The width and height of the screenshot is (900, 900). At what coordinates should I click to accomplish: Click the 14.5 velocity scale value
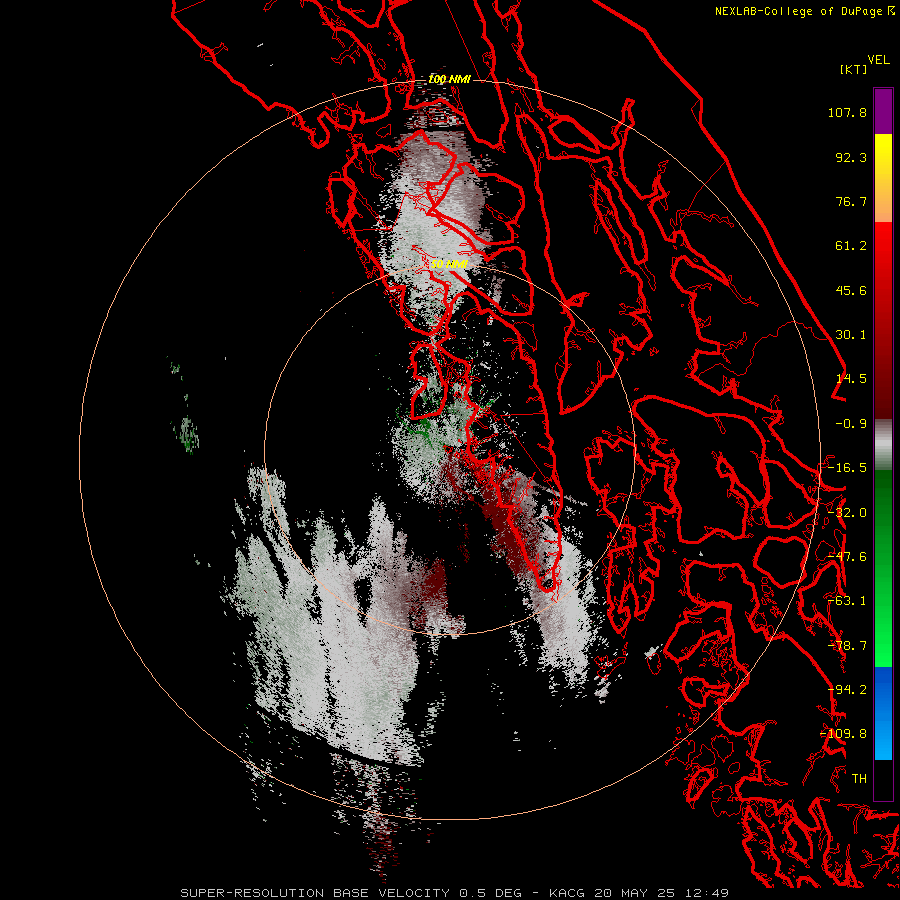pos(851,379)
